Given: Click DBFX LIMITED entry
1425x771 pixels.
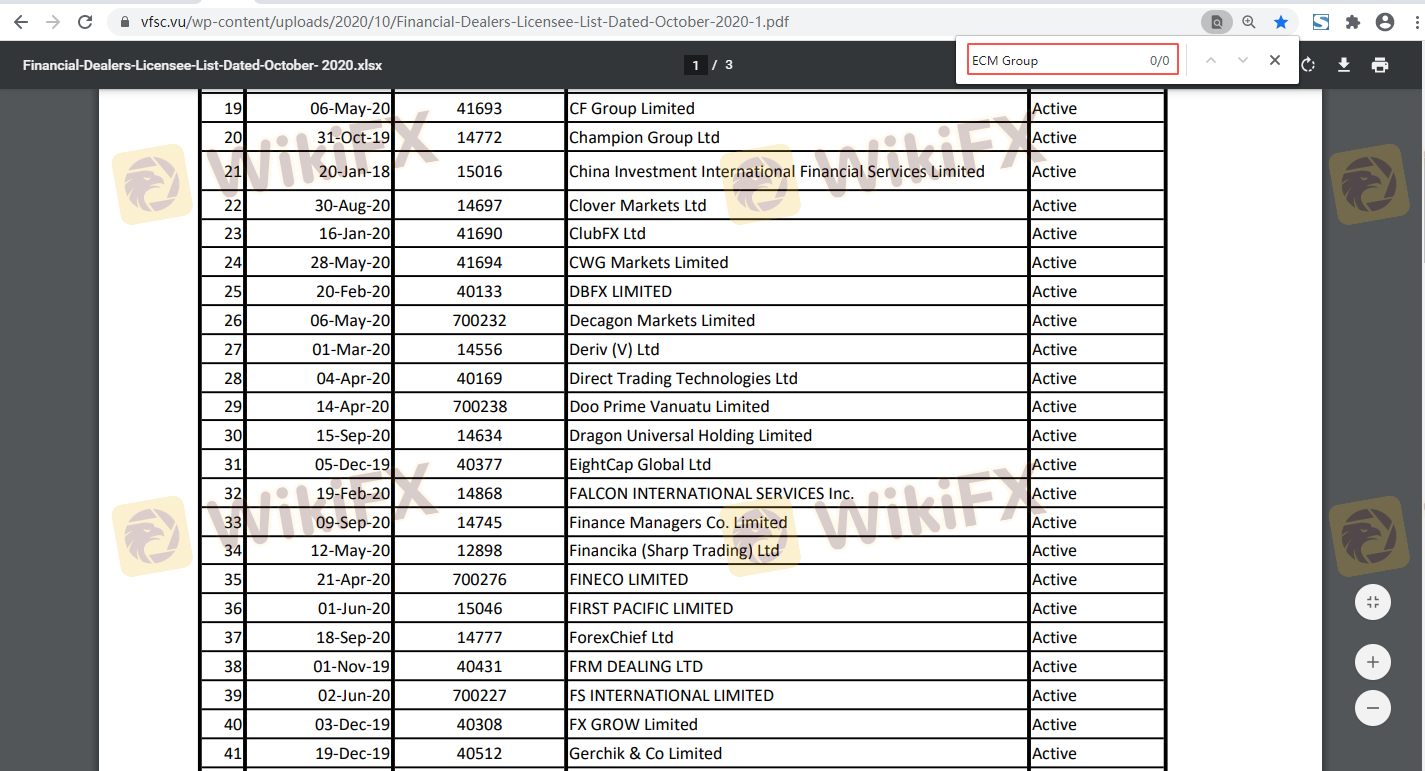Looking at the screenshot, I should (620, 291).
